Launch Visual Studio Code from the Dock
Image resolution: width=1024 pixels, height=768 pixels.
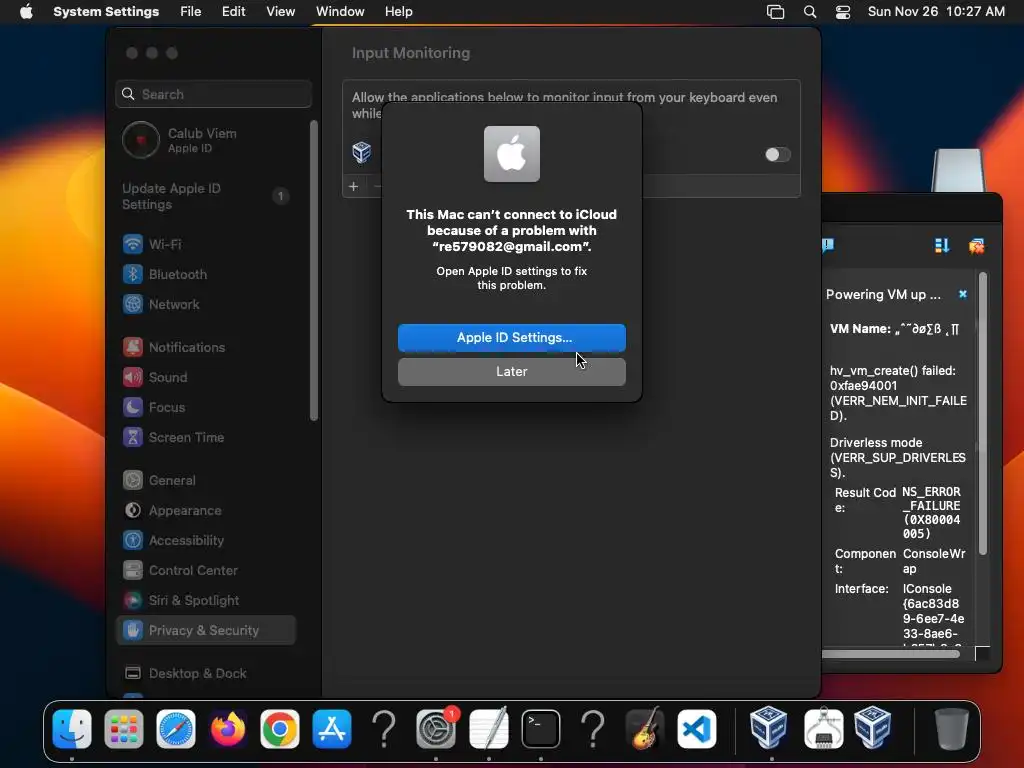click(x=697, y=728)
